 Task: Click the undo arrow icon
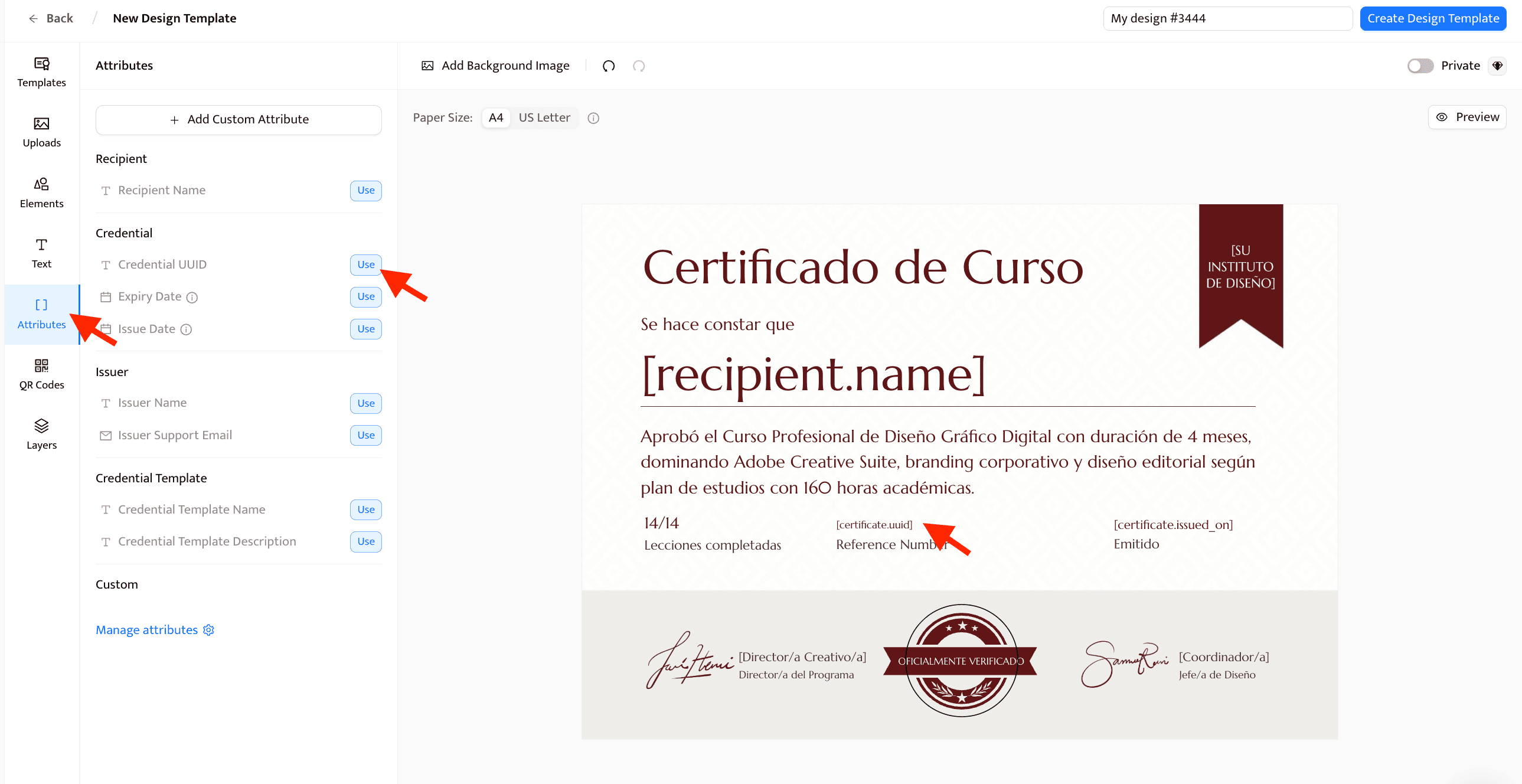pyautogui.click(x=609, y=66)
